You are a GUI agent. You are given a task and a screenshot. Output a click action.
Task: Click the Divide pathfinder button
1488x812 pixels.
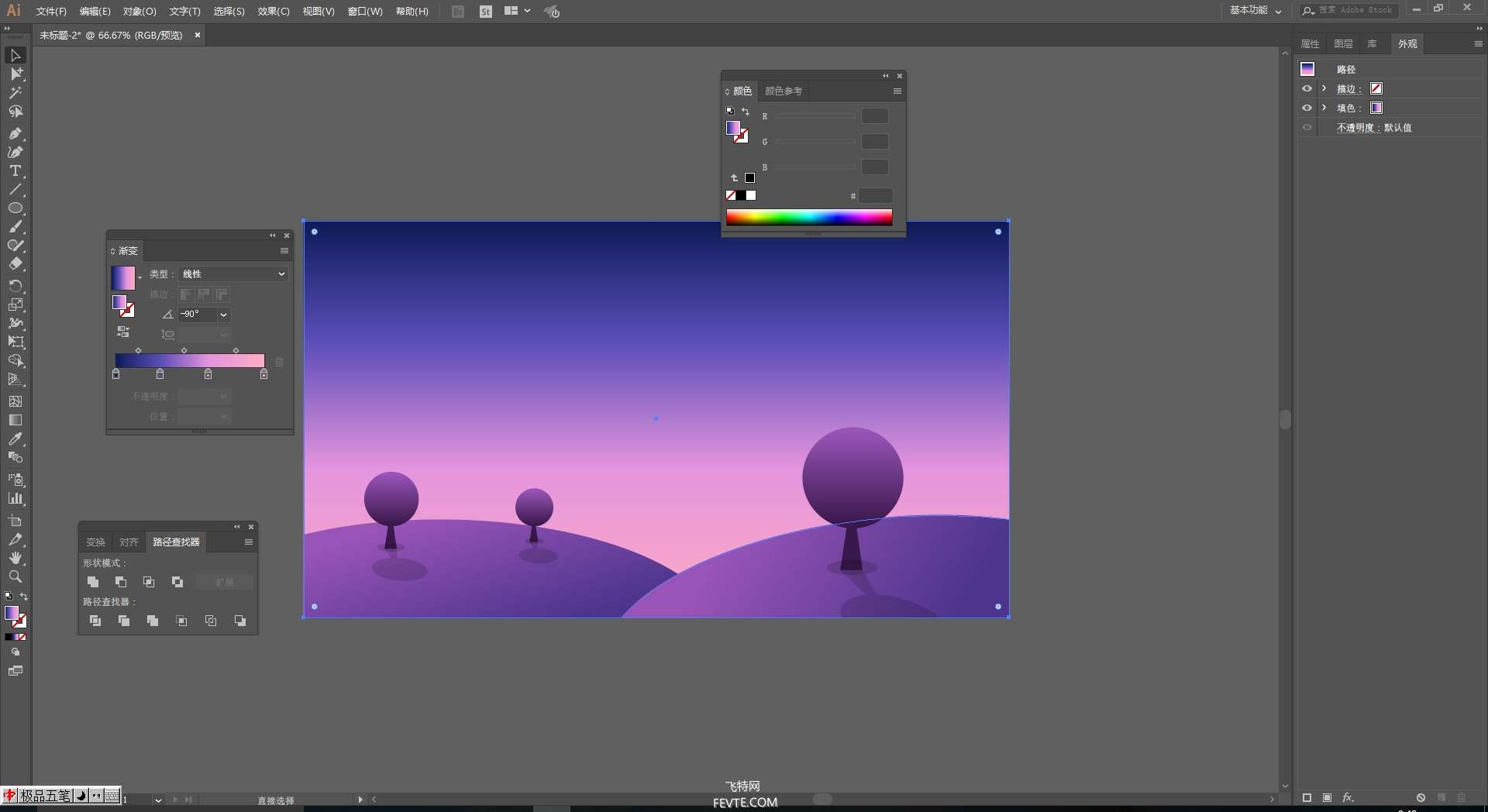pos(95,621)
